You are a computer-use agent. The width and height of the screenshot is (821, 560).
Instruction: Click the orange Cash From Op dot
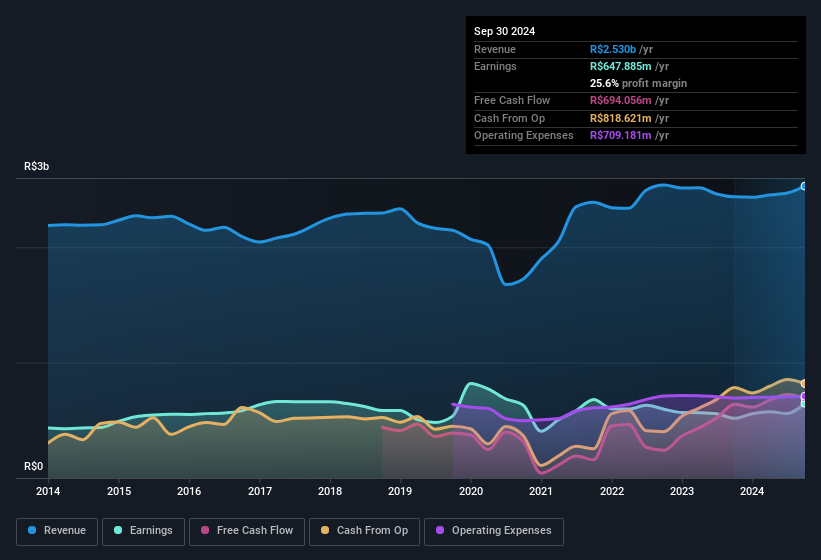pyautogui.click(x=325, y=530)
